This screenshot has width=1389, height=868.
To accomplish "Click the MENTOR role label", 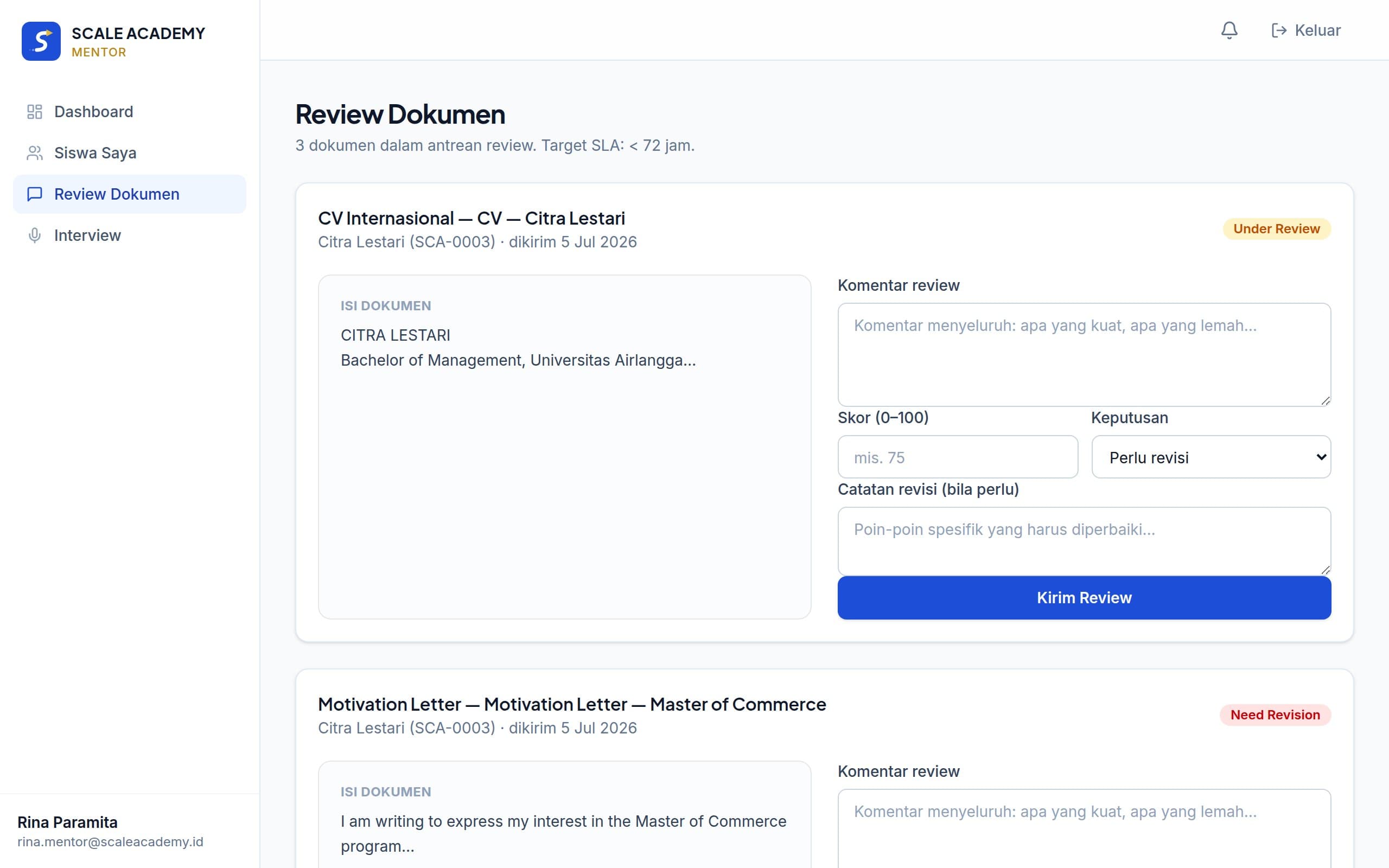I will (99, 52).
